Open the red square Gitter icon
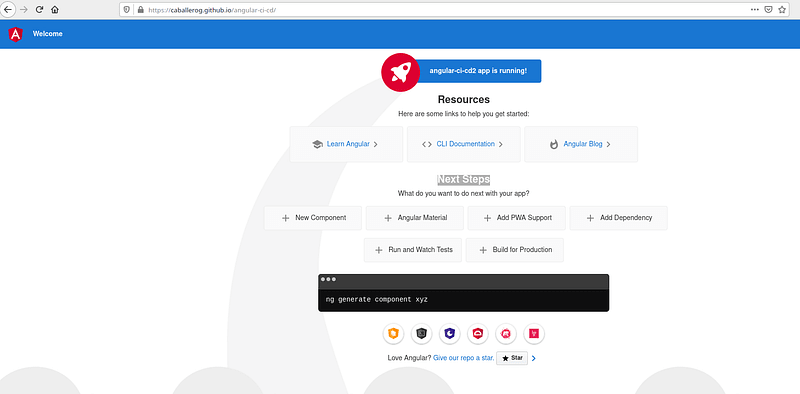The height and width of the screenshot is (394, 800). [x=534, y=334]
